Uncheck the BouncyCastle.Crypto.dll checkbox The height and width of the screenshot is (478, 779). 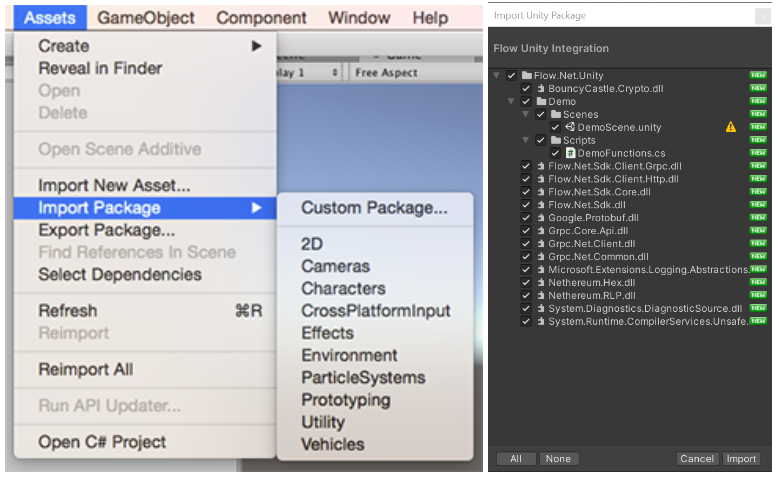click(526, 88)
